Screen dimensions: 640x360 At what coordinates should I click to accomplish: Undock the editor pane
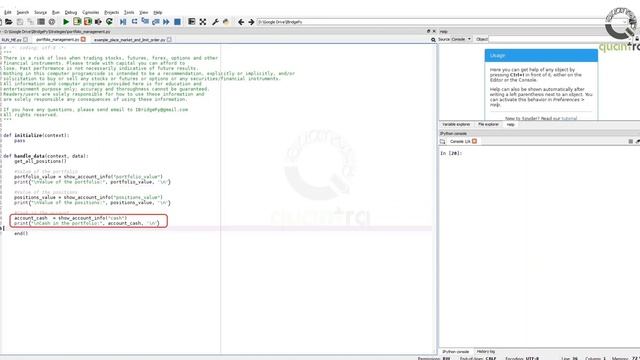click(428, 31)
